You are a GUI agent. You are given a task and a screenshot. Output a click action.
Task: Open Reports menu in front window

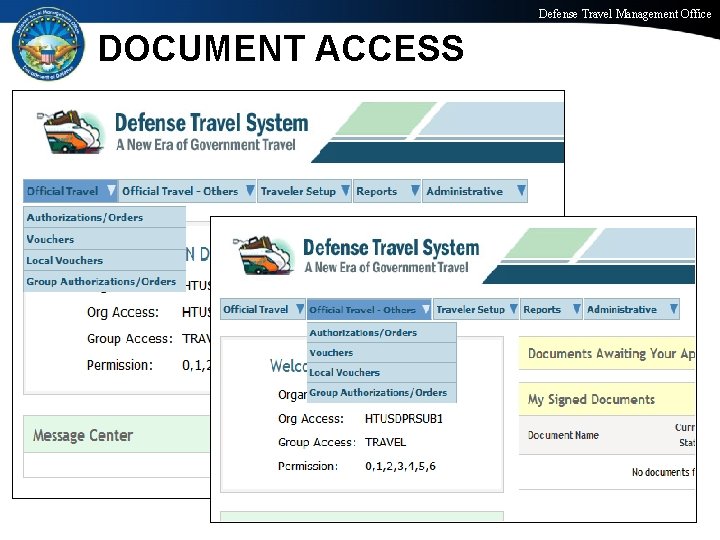(551, 309)
